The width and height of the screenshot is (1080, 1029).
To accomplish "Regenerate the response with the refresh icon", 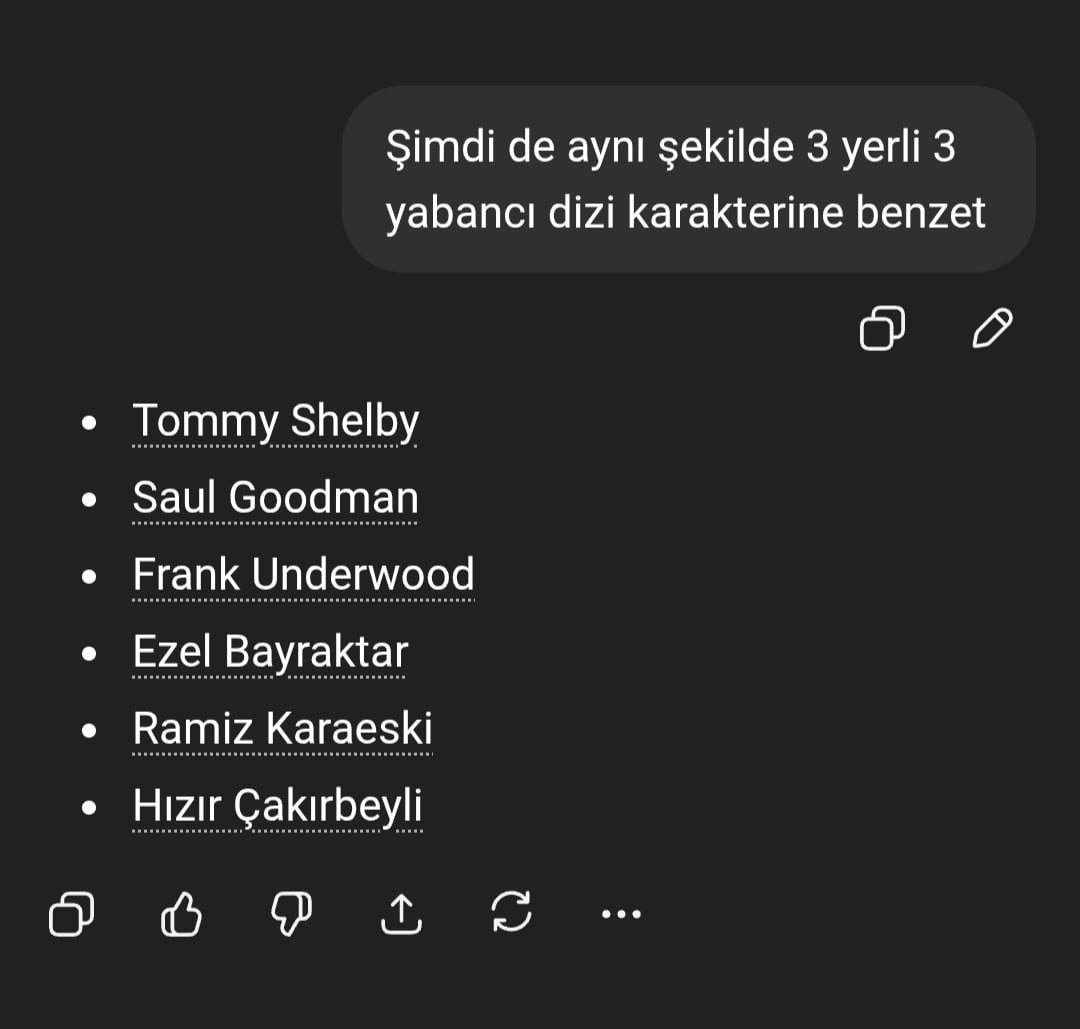I will click(511, 913).
